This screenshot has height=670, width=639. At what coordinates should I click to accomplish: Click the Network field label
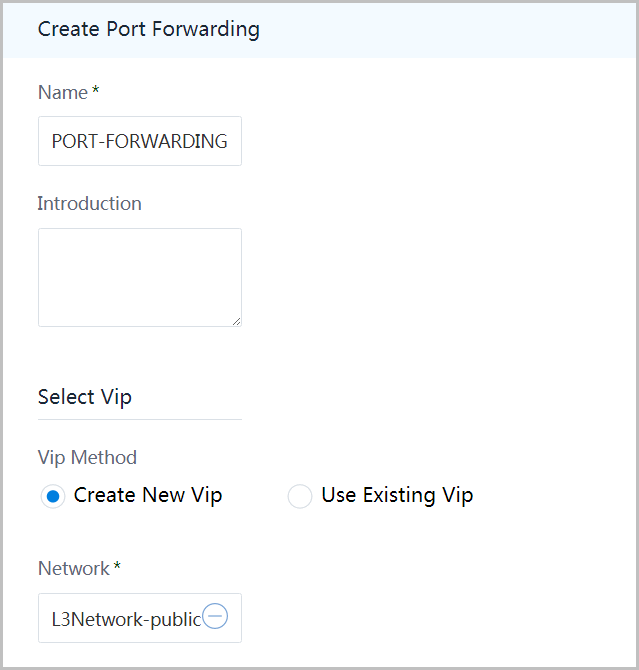[74, 568]
